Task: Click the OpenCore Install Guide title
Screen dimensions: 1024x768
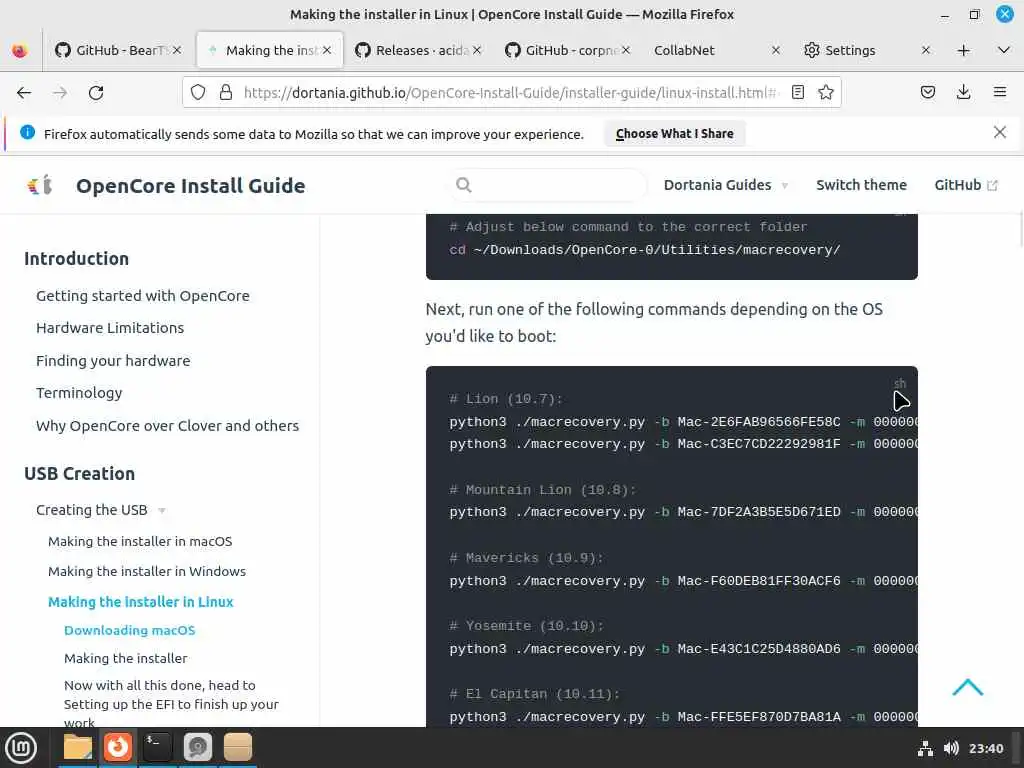Action: pyautogui.click(x=190, y=185)
